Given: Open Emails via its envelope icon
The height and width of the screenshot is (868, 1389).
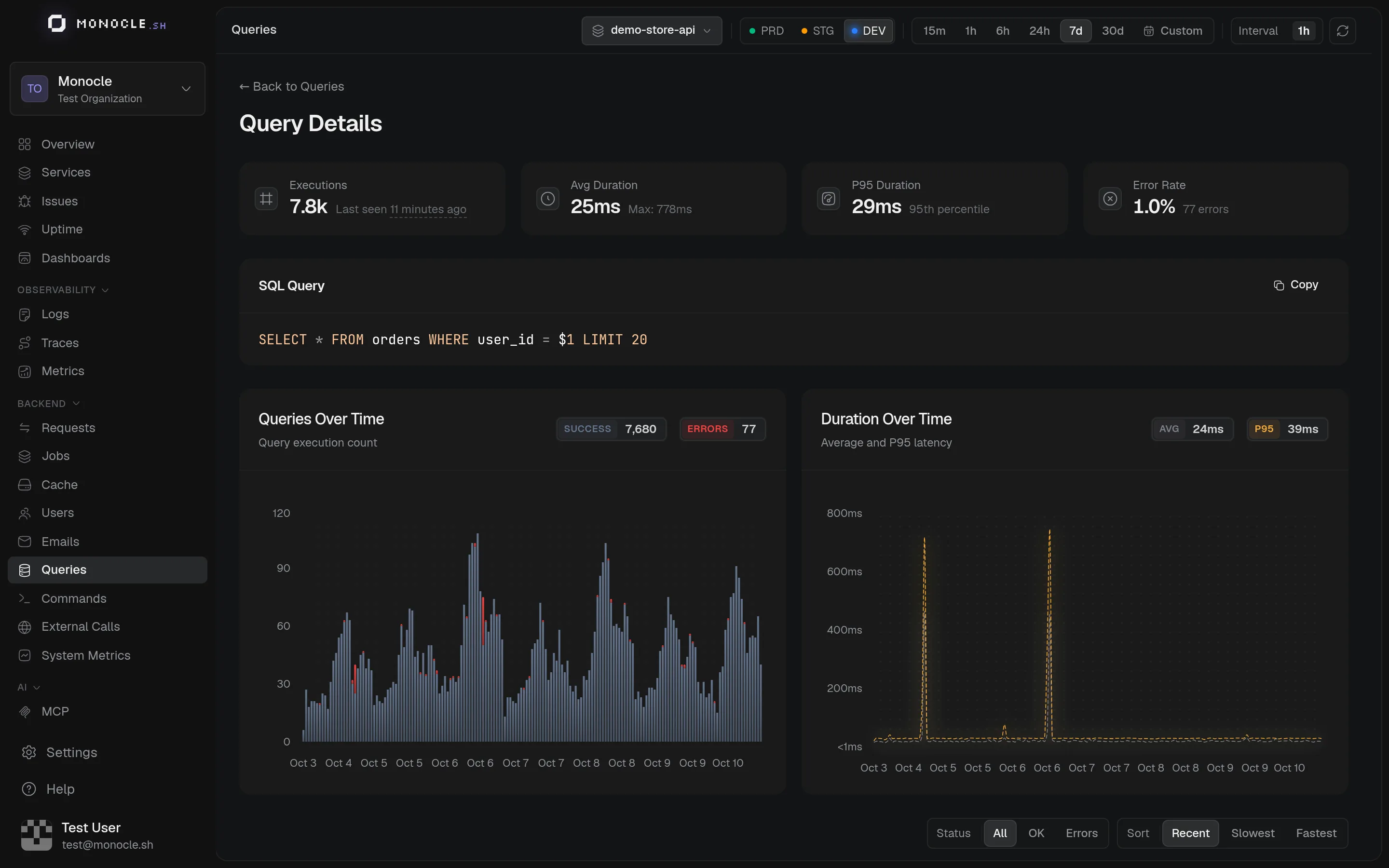Looking at the screenshot, I should pyautogui.click(x=25, y=542).
